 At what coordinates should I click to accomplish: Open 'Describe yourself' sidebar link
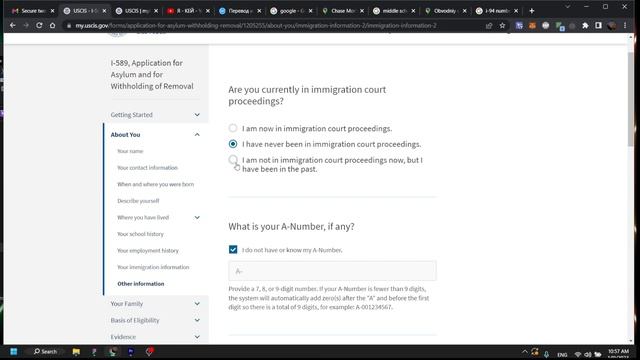138,201
